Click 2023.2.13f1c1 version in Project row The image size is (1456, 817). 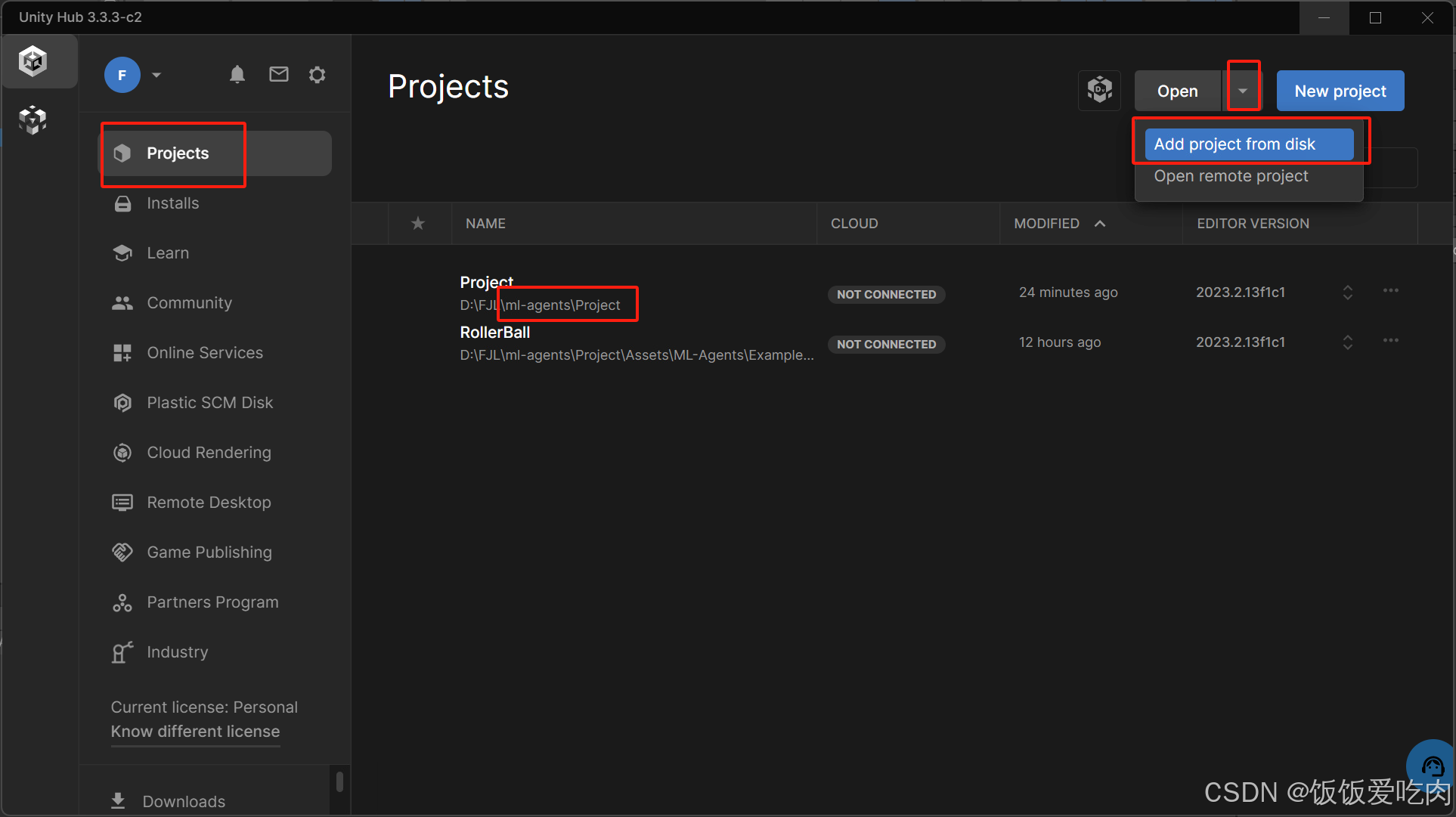tap(1241, 292)
